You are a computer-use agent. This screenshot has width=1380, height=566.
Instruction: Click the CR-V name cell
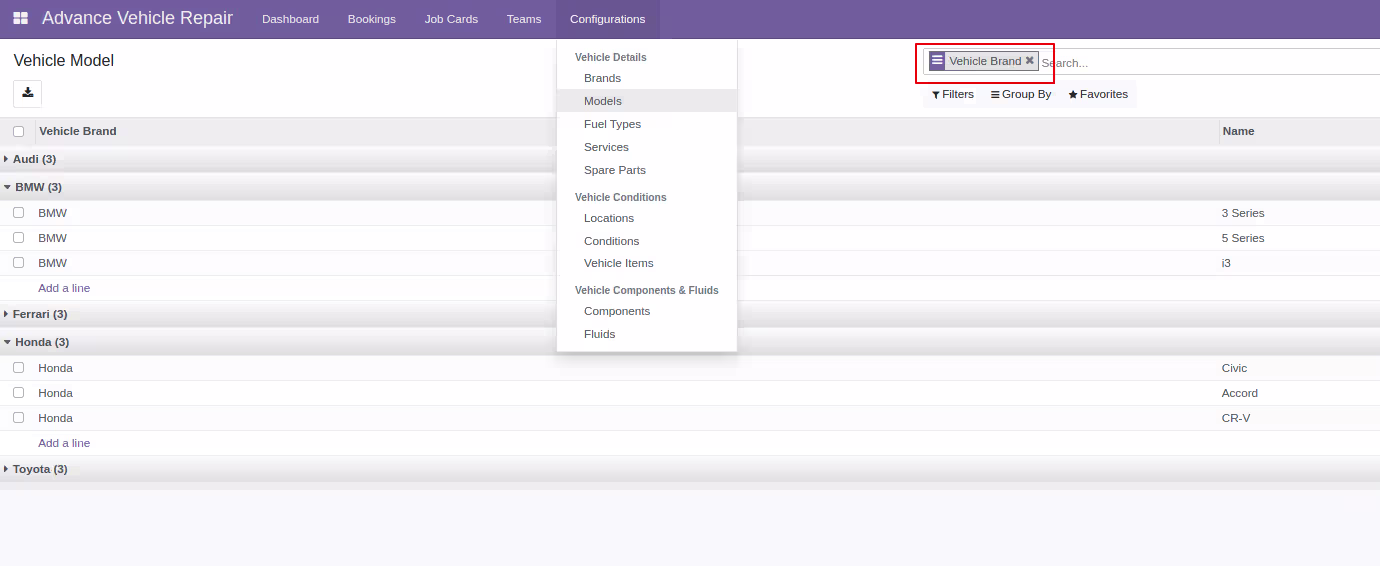[x=1236, y=418]
